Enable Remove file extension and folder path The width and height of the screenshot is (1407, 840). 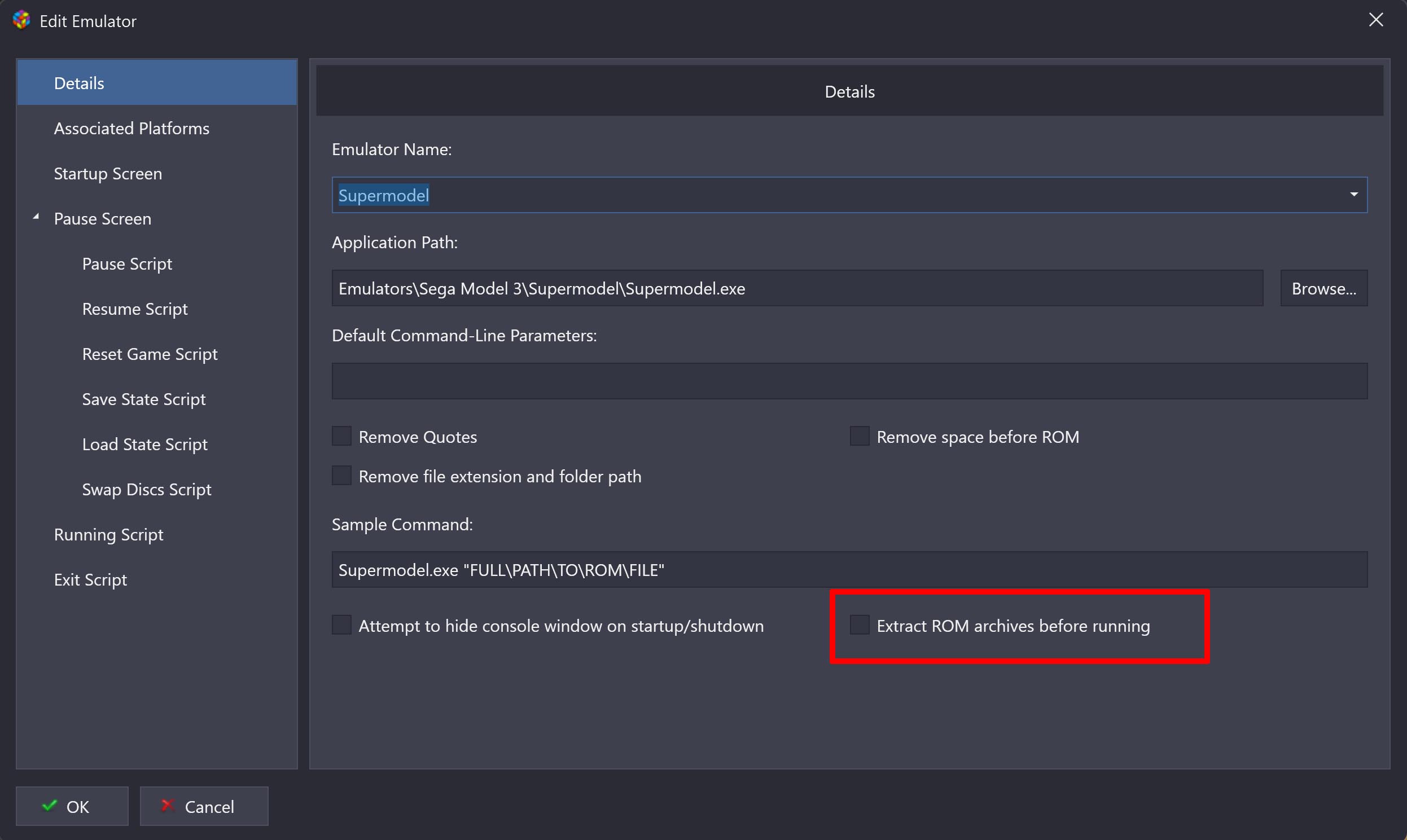pos(341,476)
